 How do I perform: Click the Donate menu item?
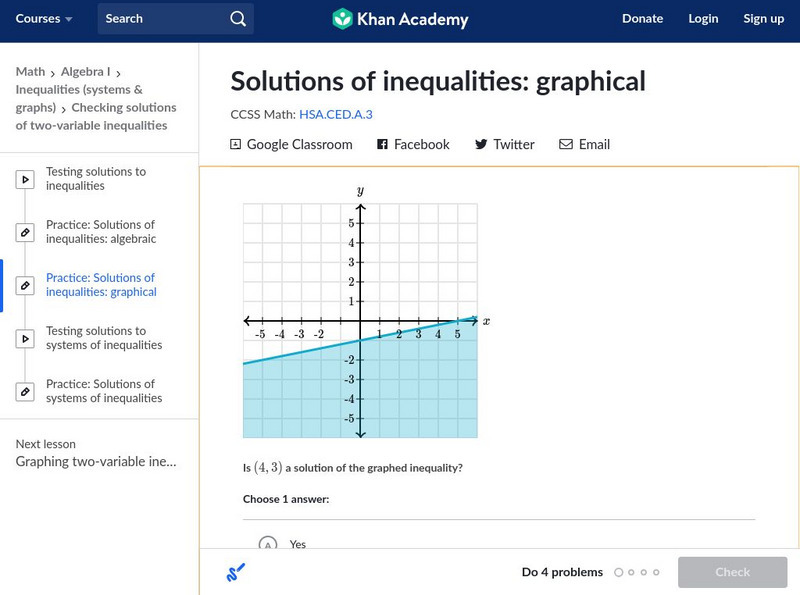tap(642, 19)
